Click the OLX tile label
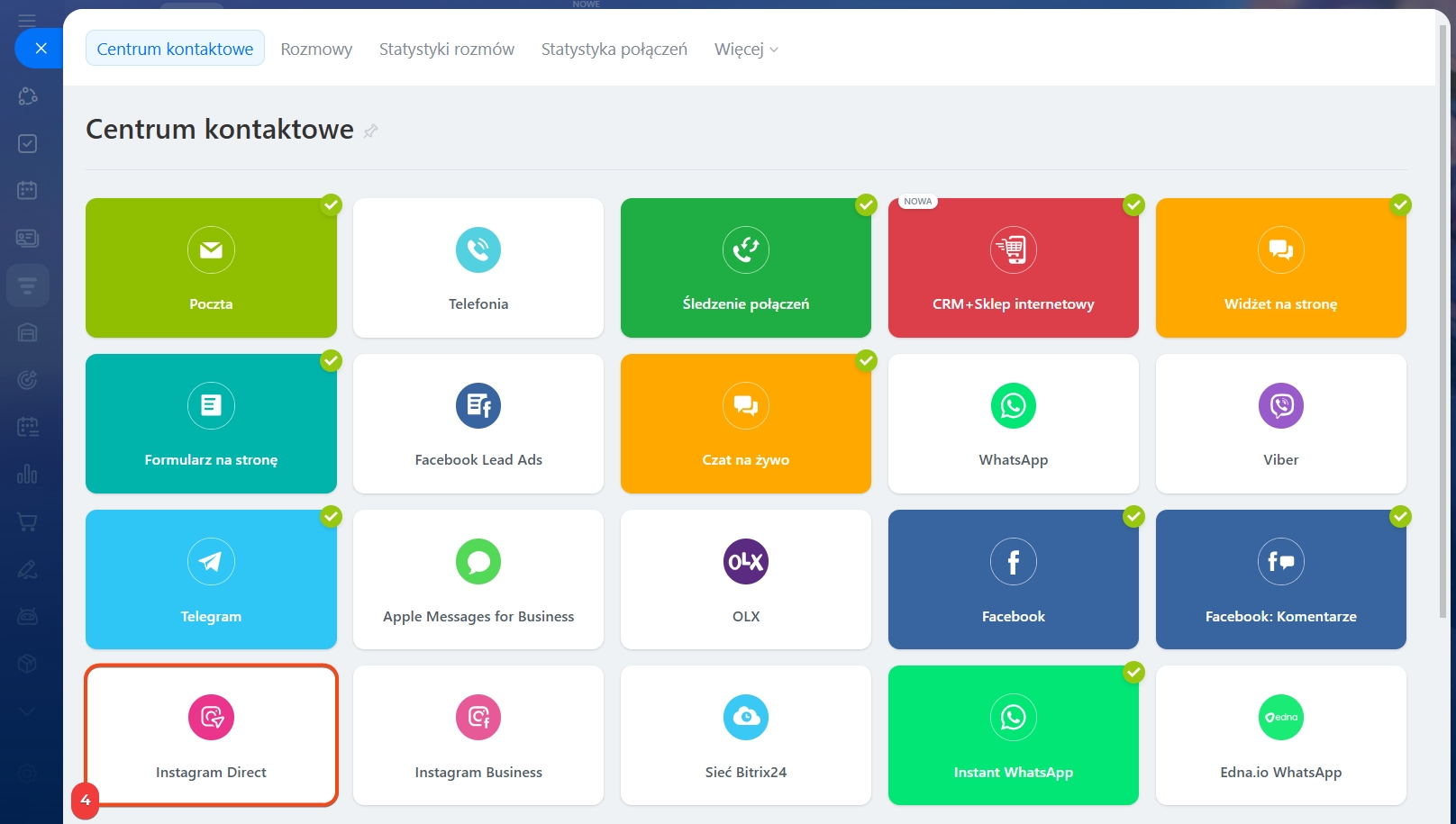The height and width of the screenshot is (824, 1456). [746, 617]
